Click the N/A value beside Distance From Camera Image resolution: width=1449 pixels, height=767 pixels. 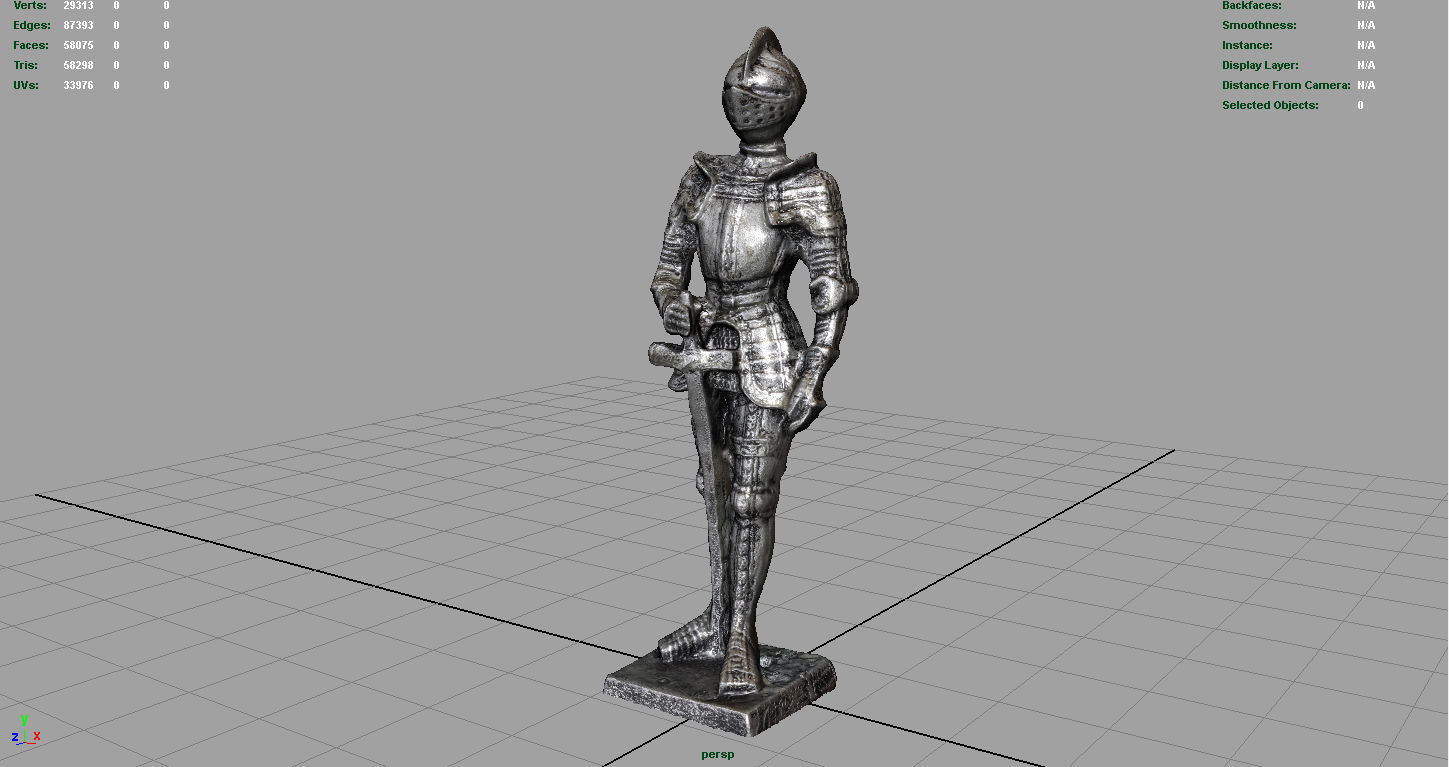point(1366,85)
